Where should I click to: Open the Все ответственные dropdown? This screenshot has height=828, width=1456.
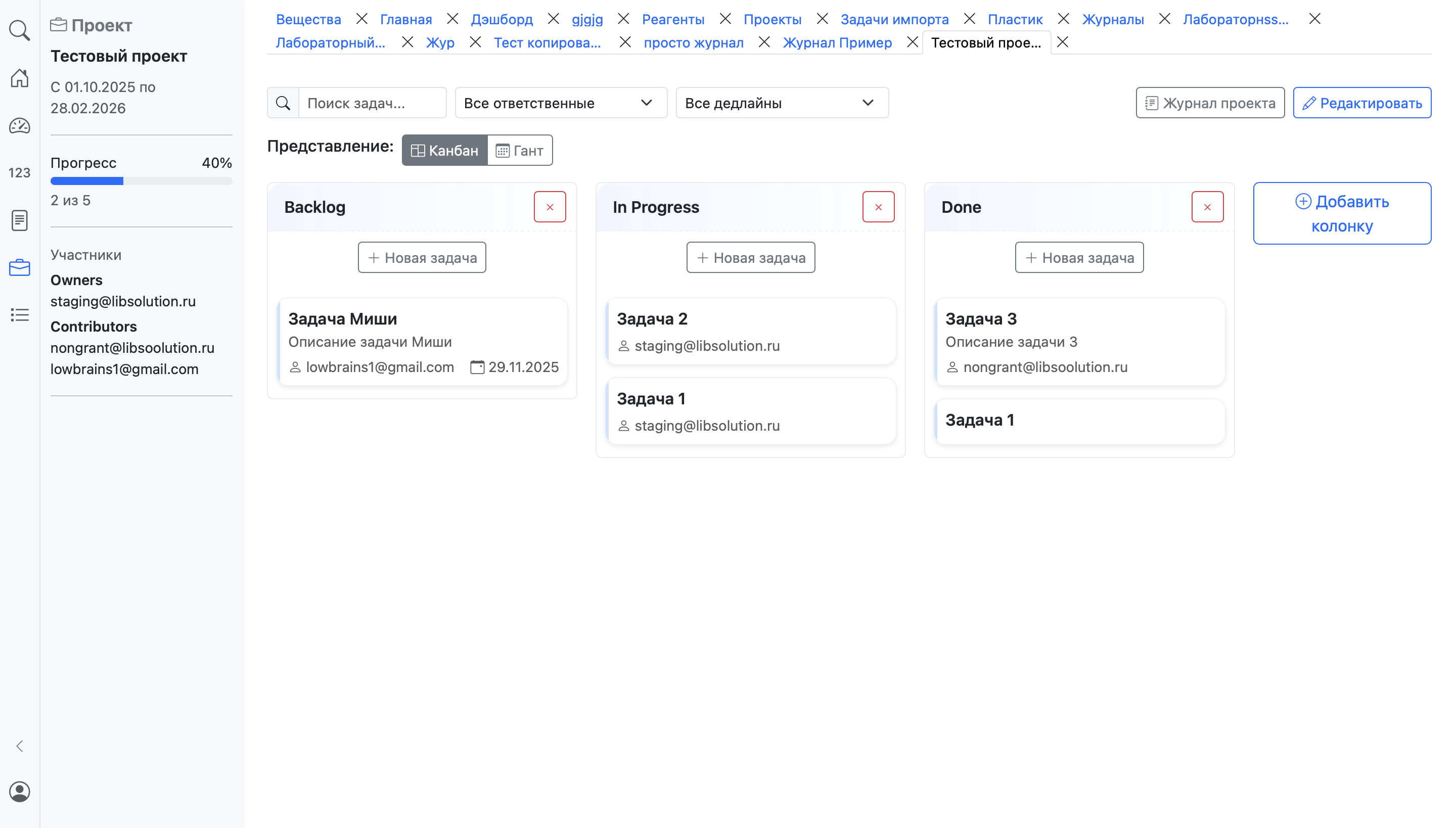click(560, 102)
